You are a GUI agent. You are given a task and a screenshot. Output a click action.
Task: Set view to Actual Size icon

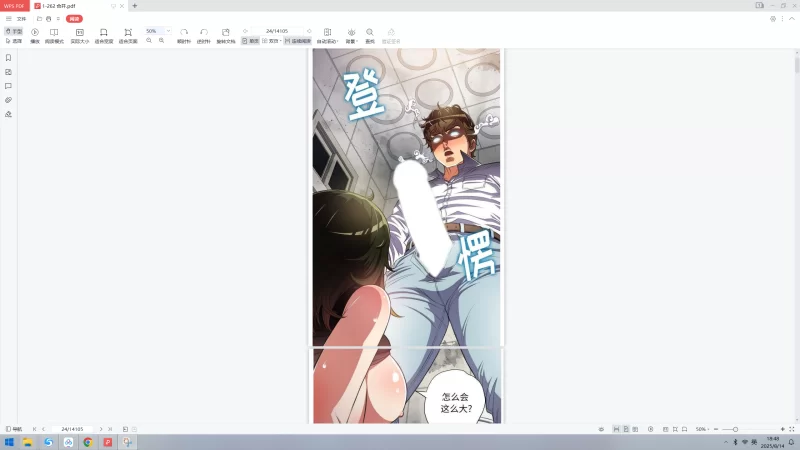80,32
